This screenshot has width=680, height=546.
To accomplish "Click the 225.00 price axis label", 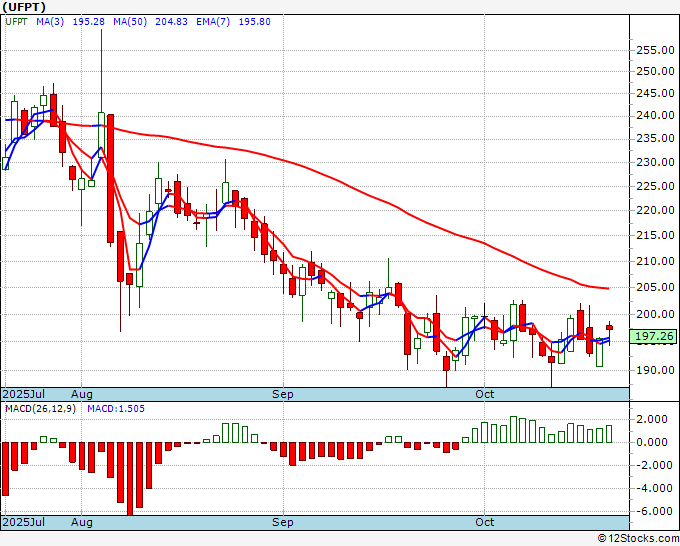I will point(655,186).
